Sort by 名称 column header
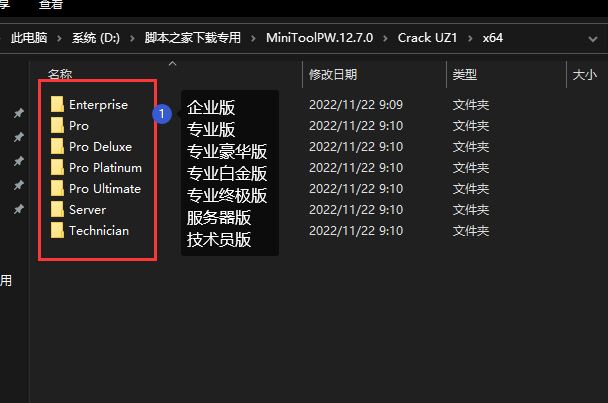 coord(60,74)
